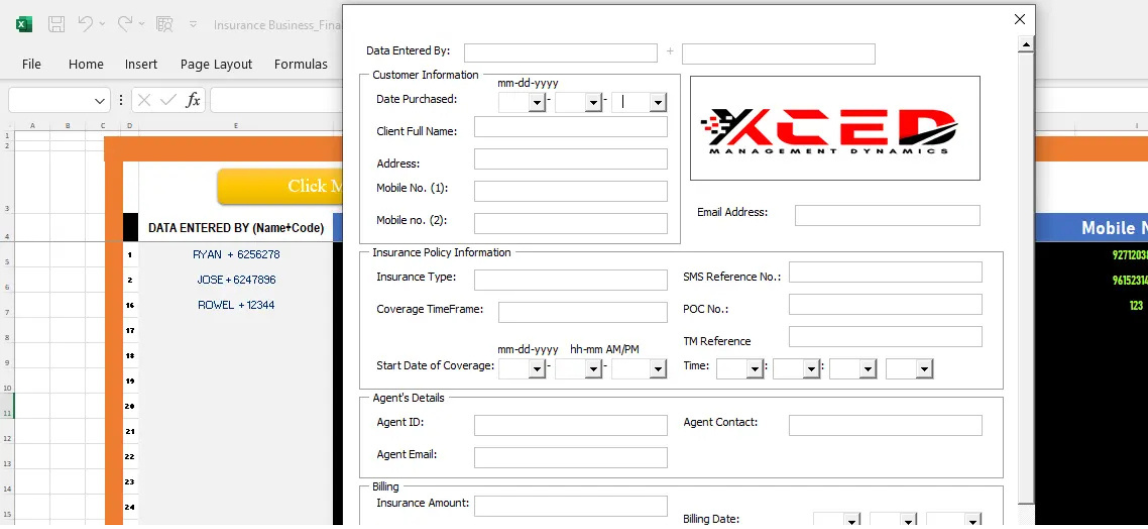The height and width of the screenshot is (529, 1148).
Task: Open Date Purchased month dropdown
Action: pos(537,102)
